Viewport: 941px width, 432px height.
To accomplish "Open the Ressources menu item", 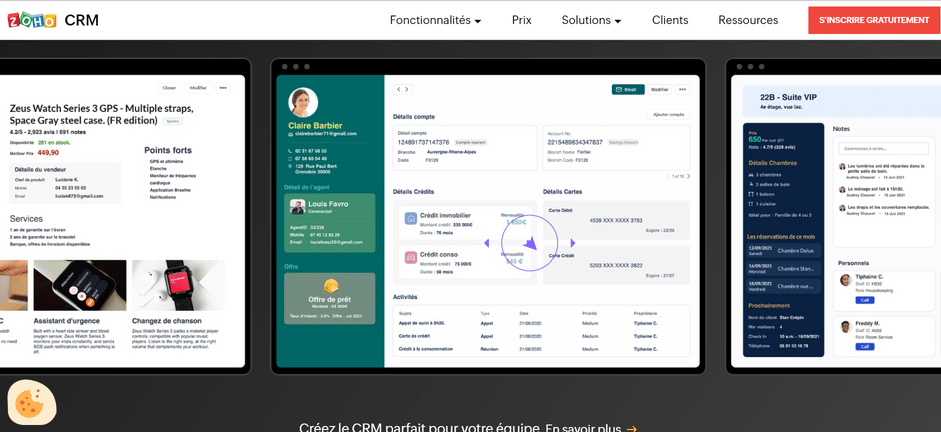I will click(x=748, y=20).
